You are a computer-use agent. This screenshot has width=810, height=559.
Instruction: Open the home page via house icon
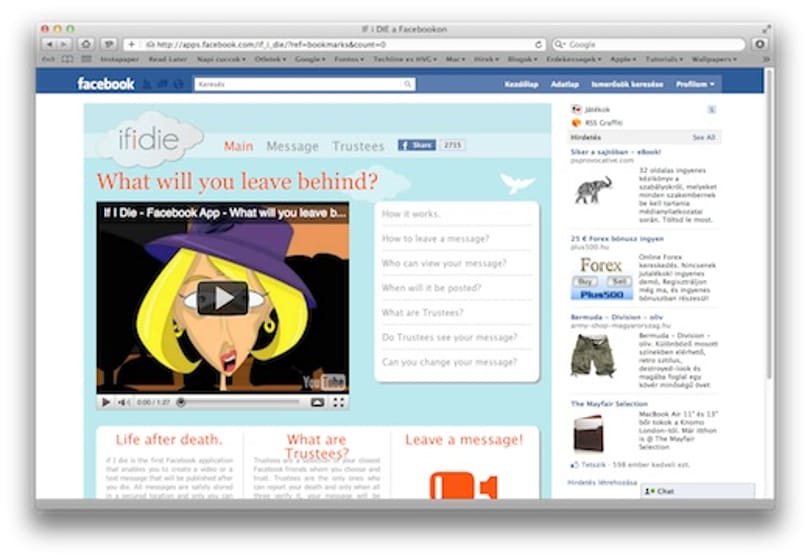(86, 44)
